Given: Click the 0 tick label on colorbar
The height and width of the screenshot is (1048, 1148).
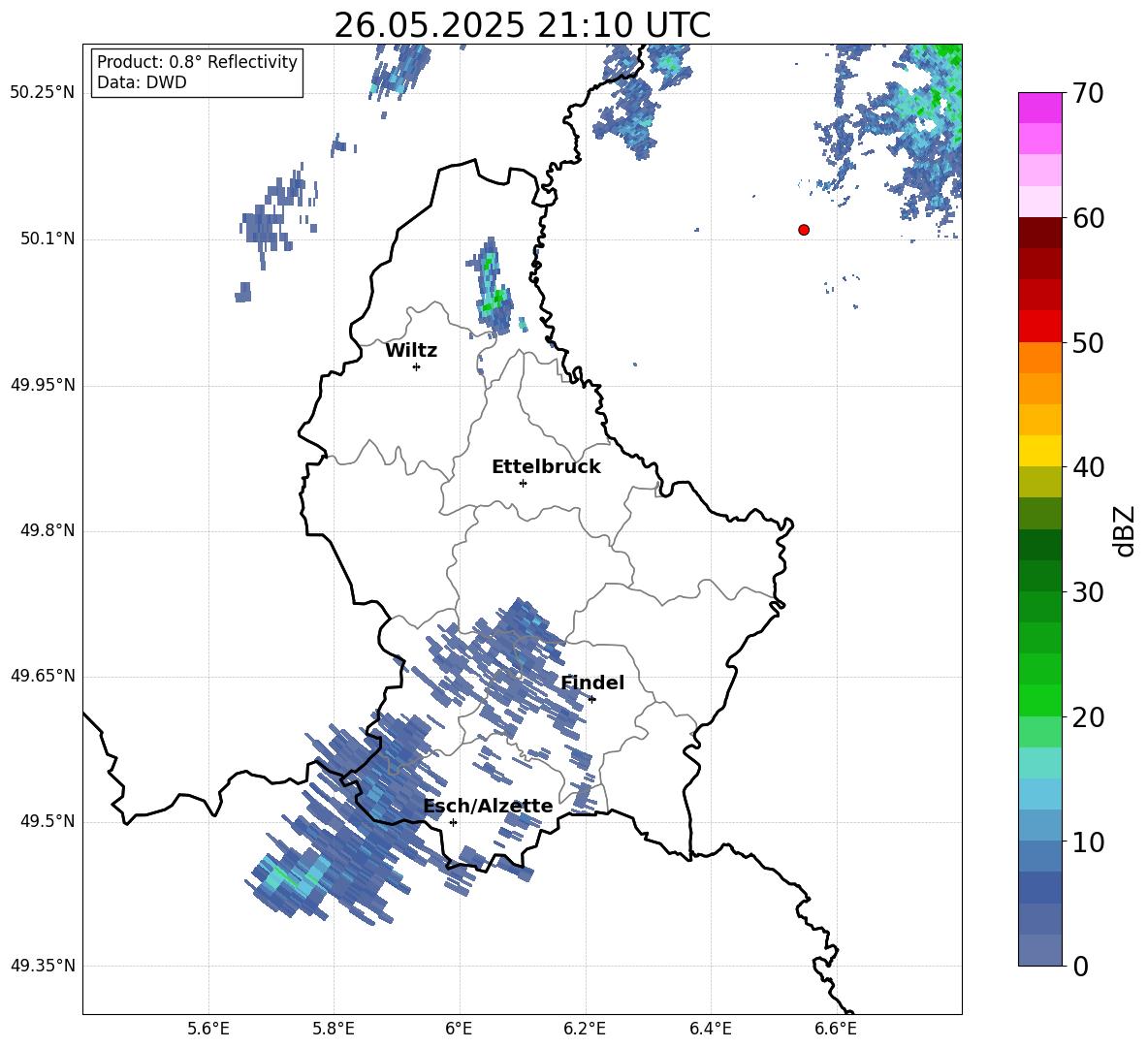Looking at the screenshot, I should [1080, 967].
